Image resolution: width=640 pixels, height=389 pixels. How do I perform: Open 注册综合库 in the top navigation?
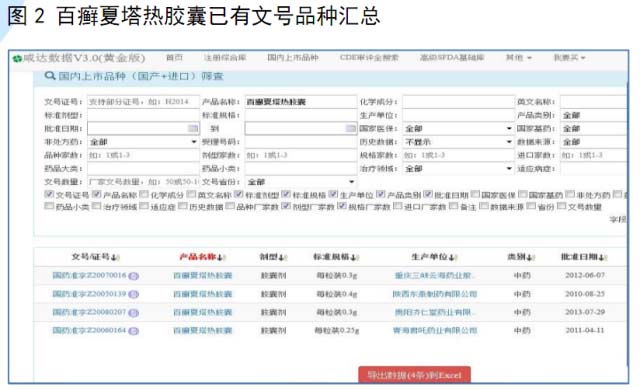pyautogui.click(x=225, y=58)
